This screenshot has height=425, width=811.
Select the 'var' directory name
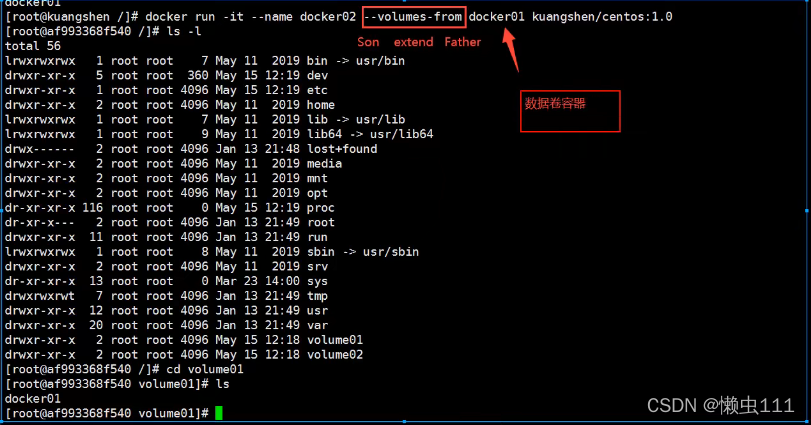click(317, 326)
